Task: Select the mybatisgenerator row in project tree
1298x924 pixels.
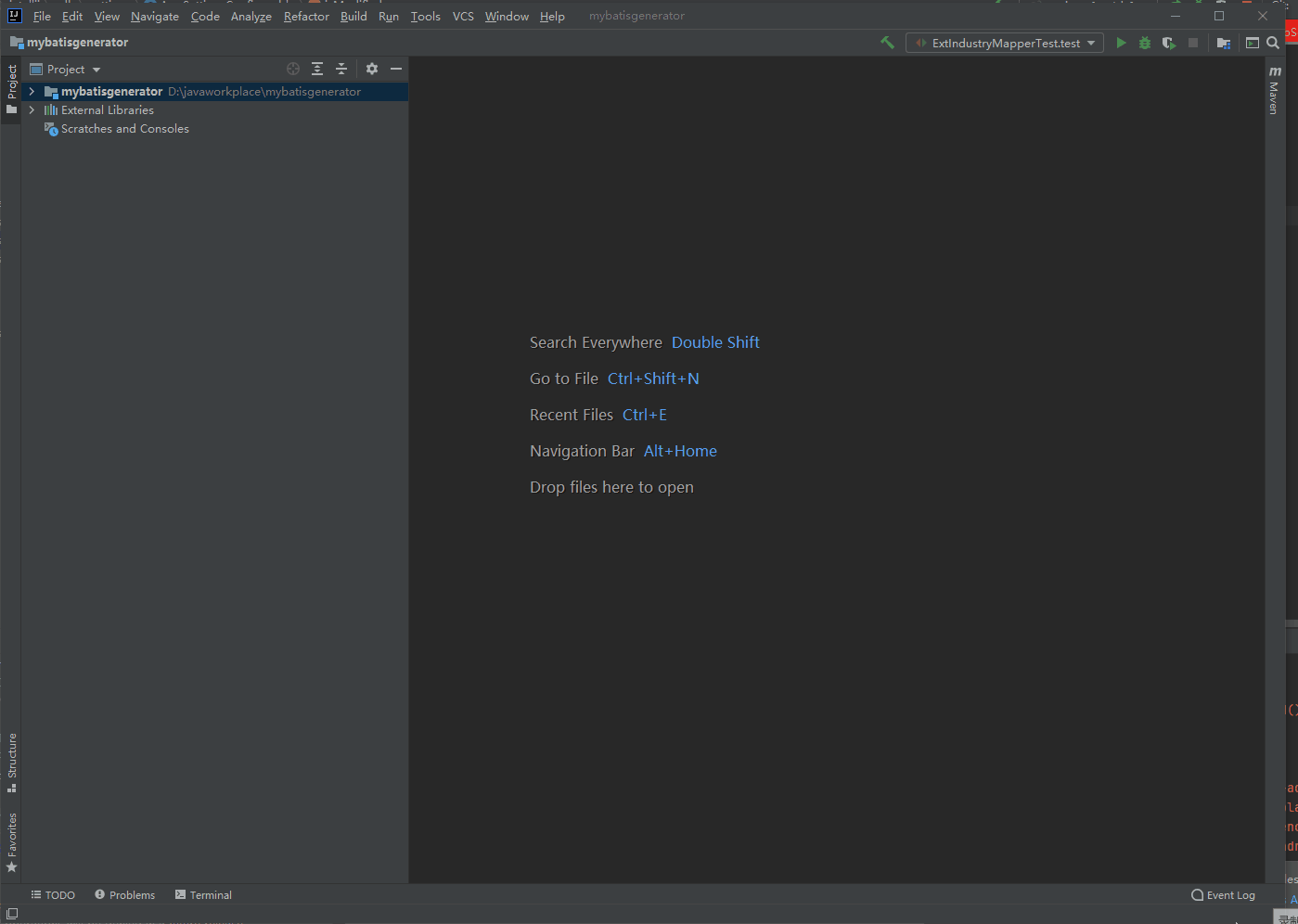Action: [215, 92]
